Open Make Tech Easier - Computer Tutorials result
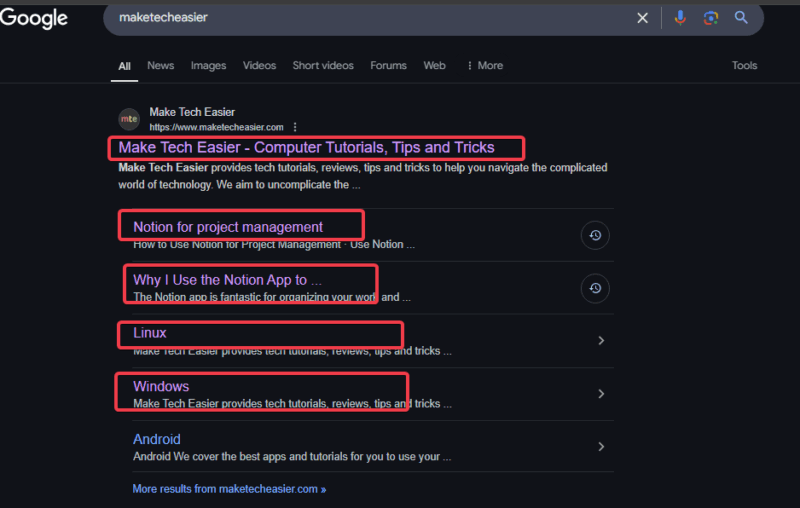 306,148
